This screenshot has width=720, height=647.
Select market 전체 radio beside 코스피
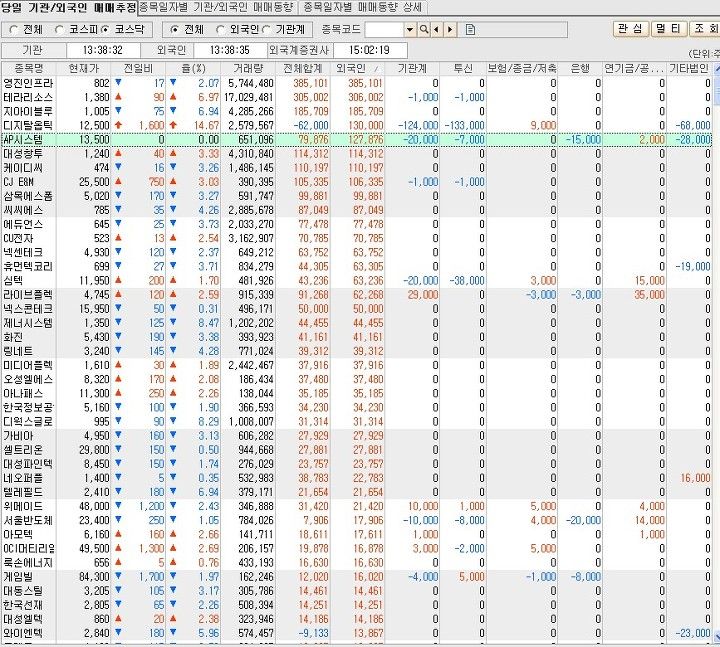point(14,30)
